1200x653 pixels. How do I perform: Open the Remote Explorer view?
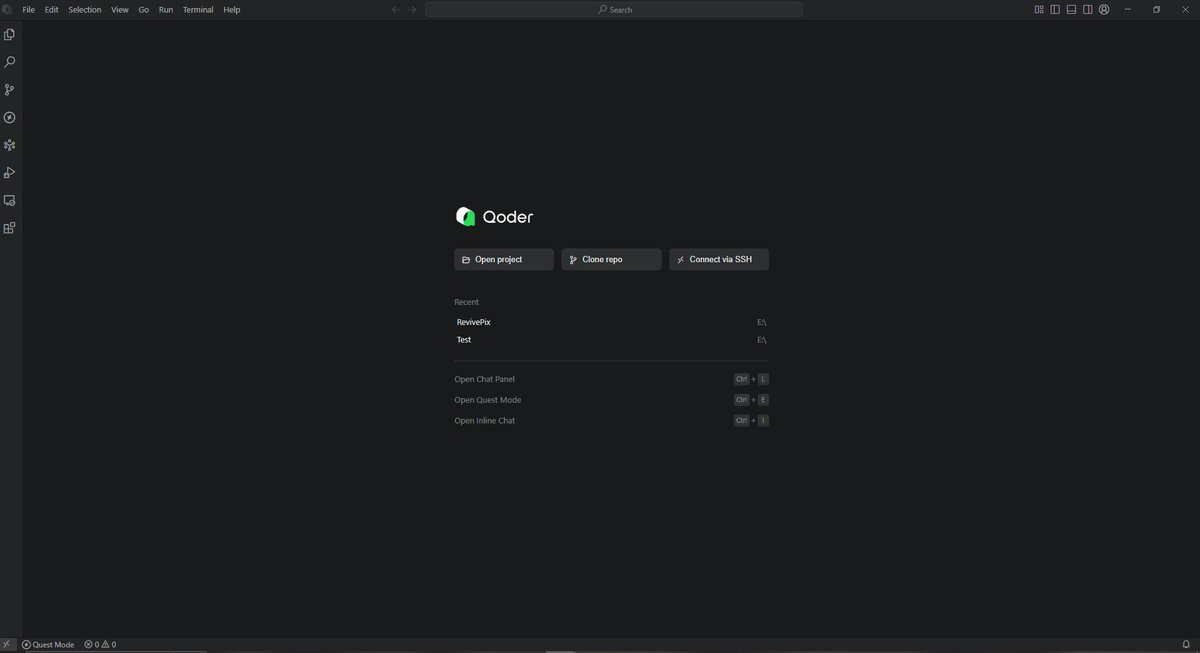10,200
